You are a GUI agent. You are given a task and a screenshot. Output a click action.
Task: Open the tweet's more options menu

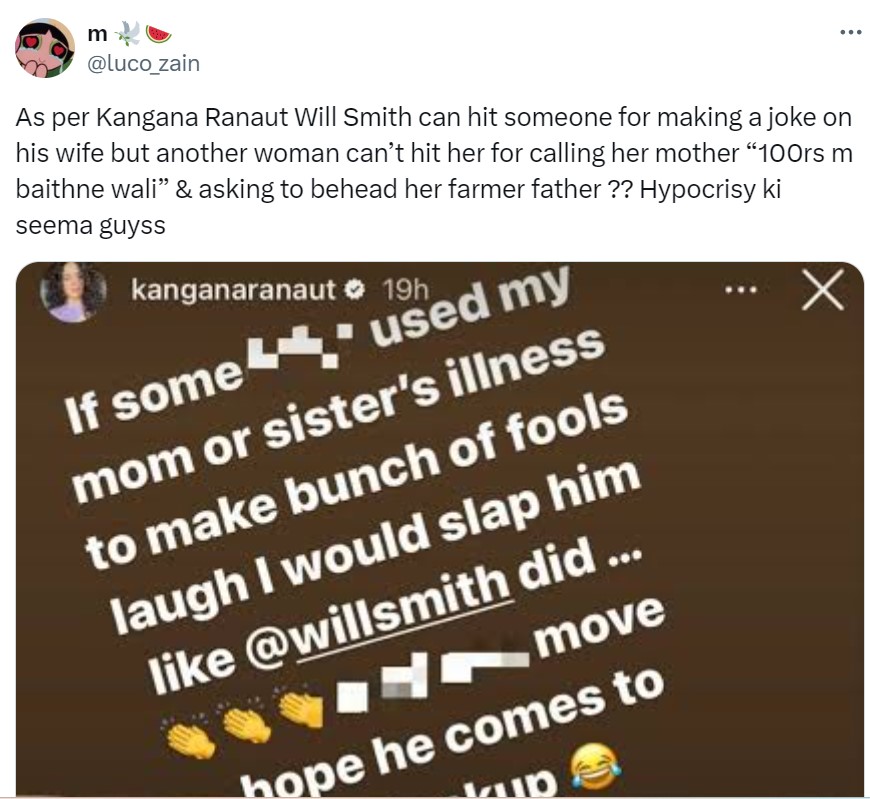(849, 33)
